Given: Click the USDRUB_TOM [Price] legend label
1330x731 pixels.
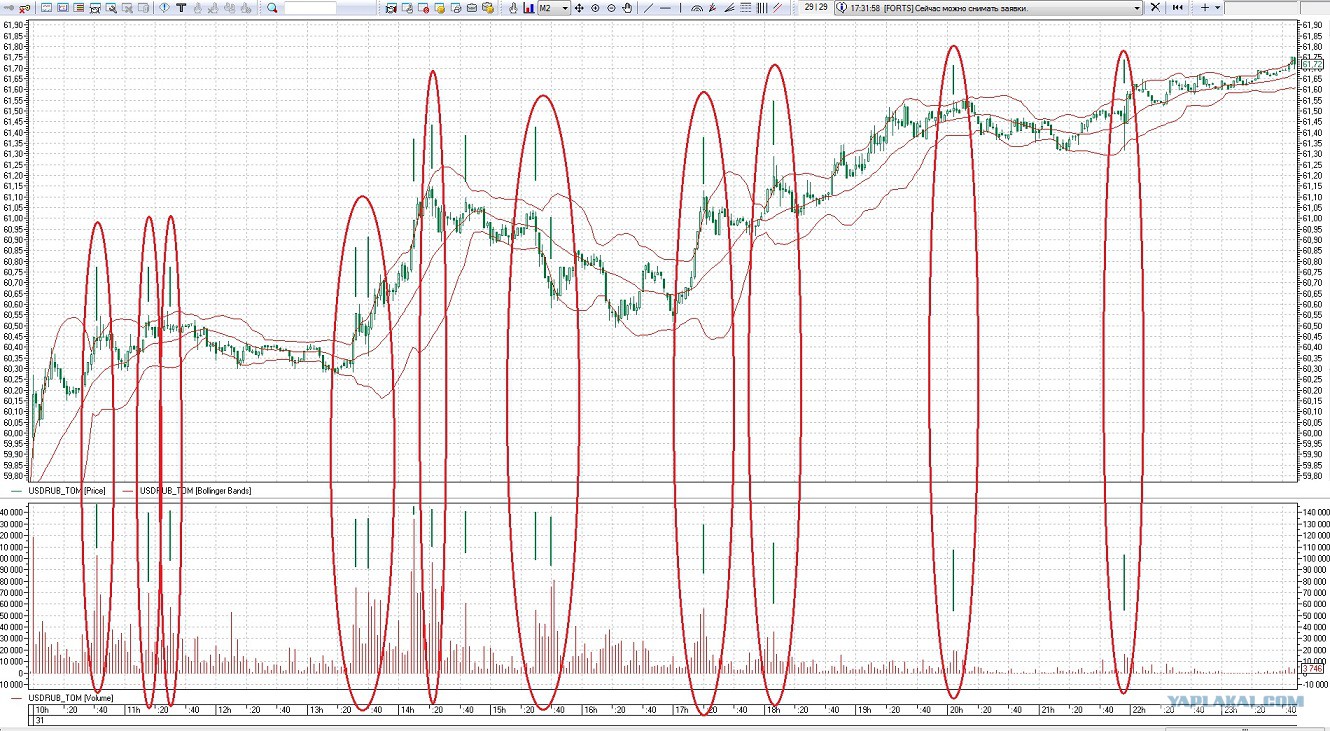Looking at the screenshot, I should (68, 491).
